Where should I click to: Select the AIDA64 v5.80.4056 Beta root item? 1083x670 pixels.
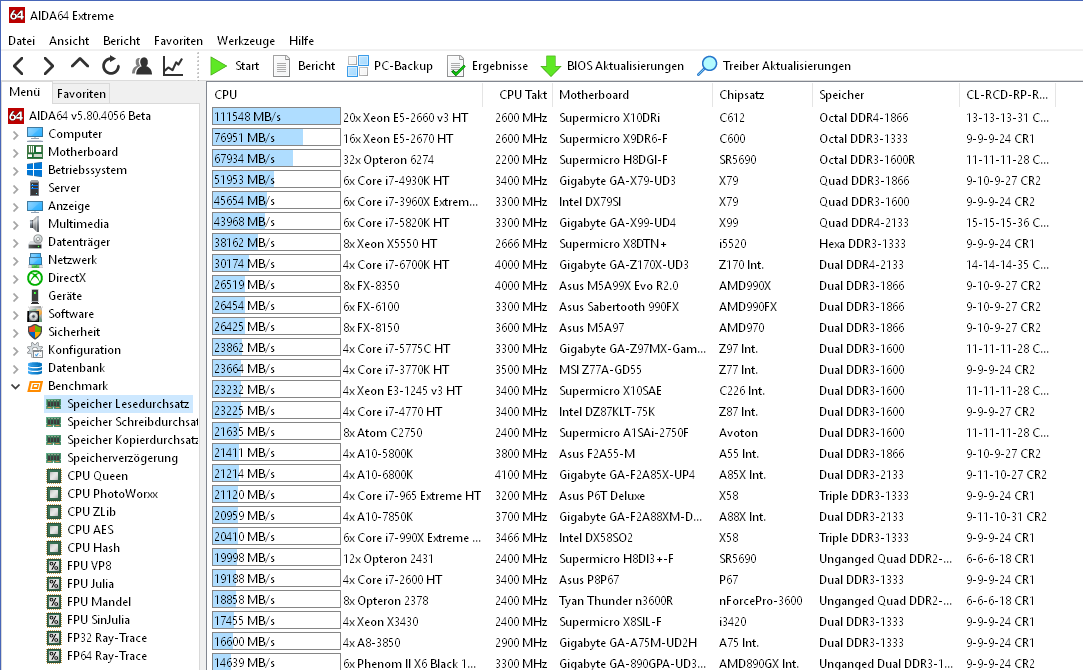(x=80, y=115)
